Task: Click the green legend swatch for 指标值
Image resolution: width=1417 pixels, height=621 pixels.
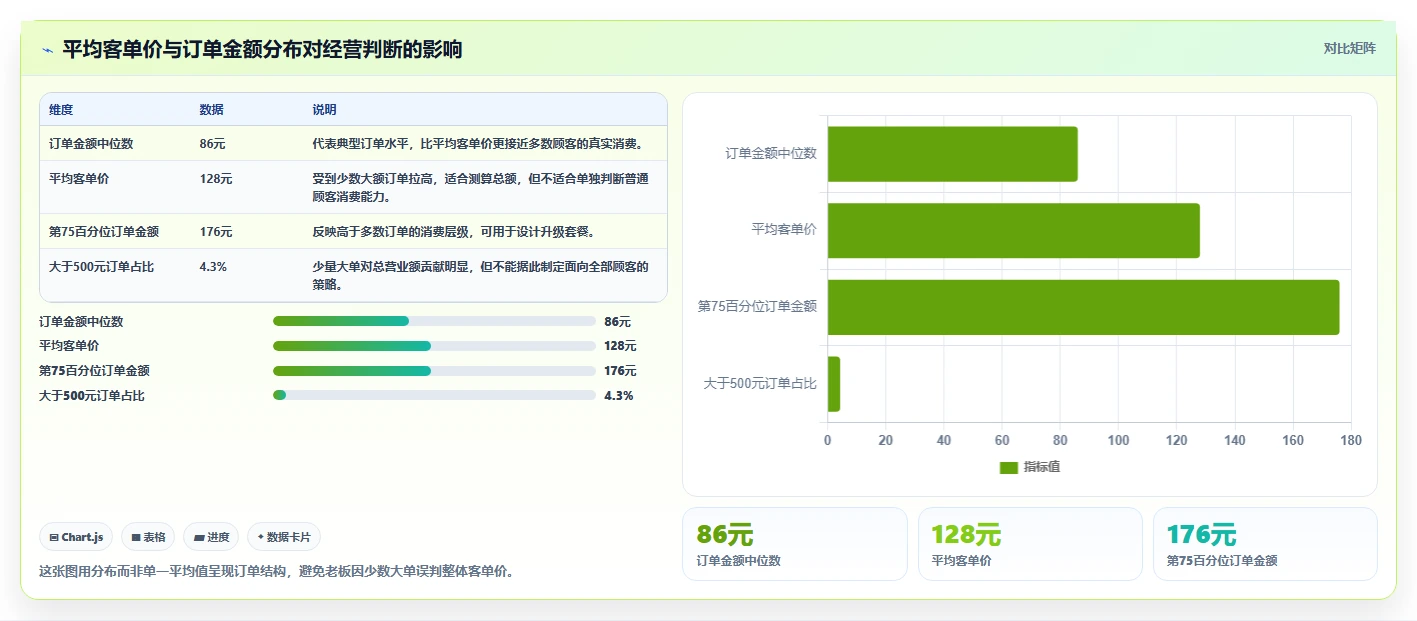Action: pyautogui.click(x=1008, y=468)
